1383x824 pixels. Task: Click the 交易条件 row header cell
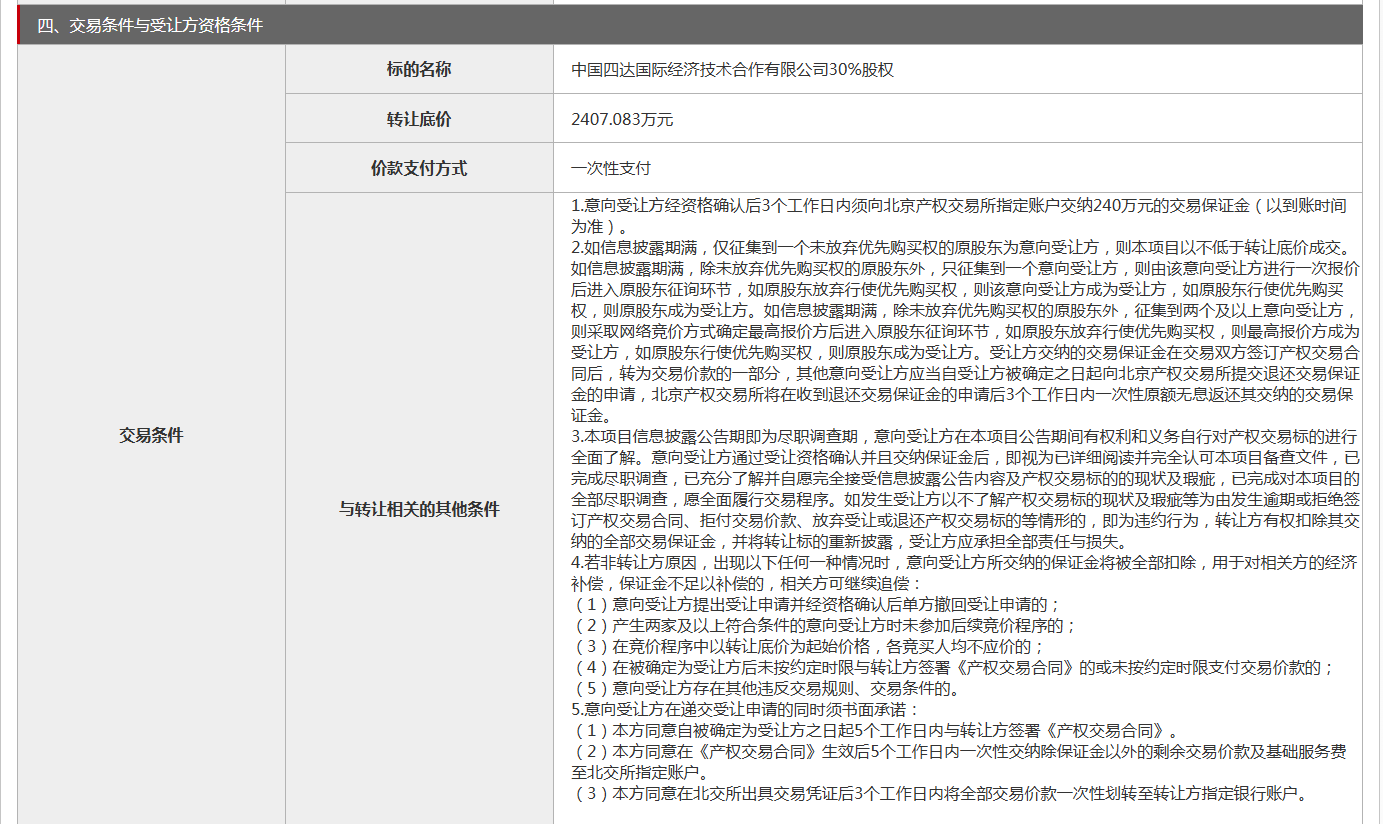pyautogui.click(x=151, y=435)
